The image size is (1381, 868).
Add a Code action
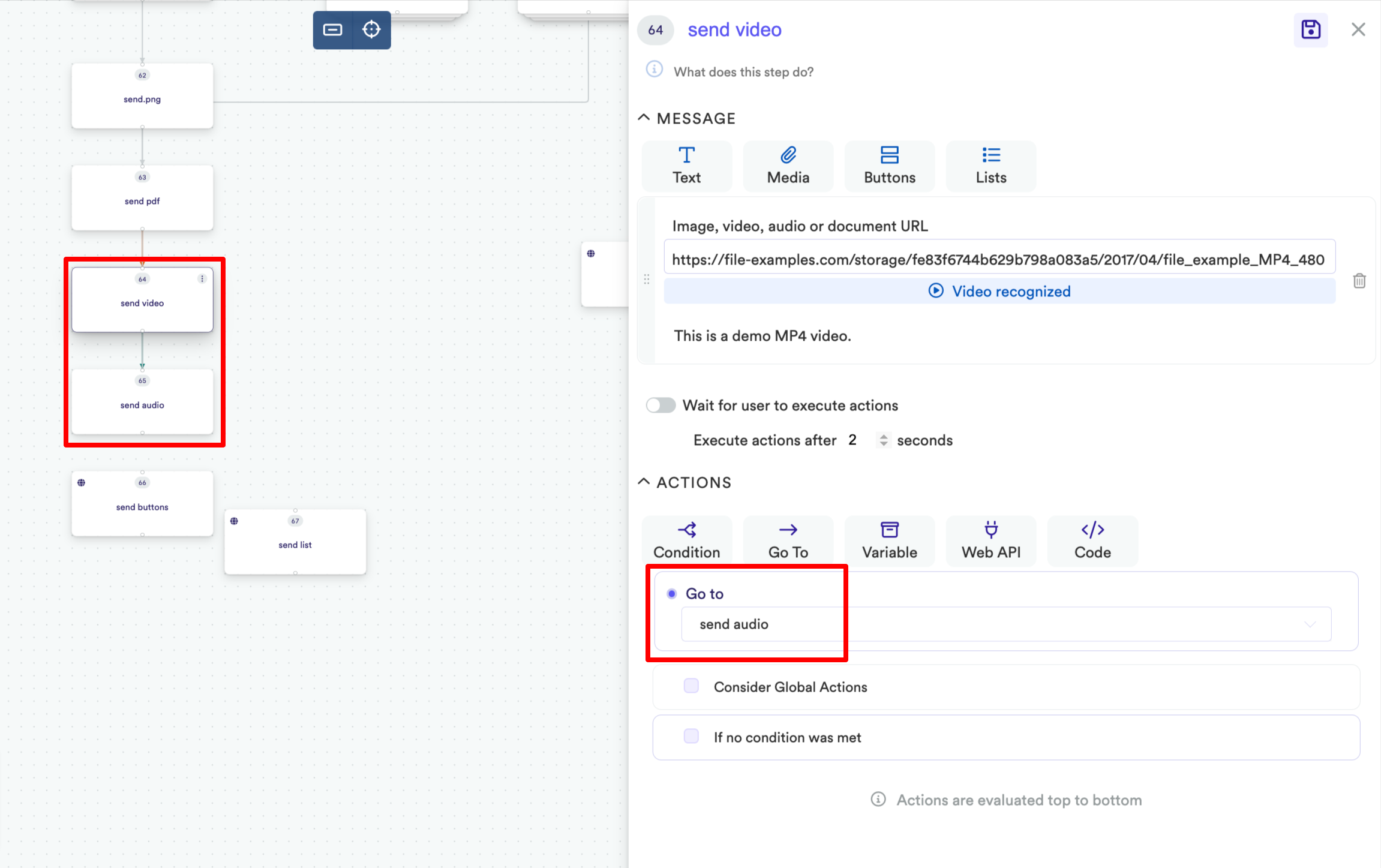pyautogui.click(x=1092, y=540)
